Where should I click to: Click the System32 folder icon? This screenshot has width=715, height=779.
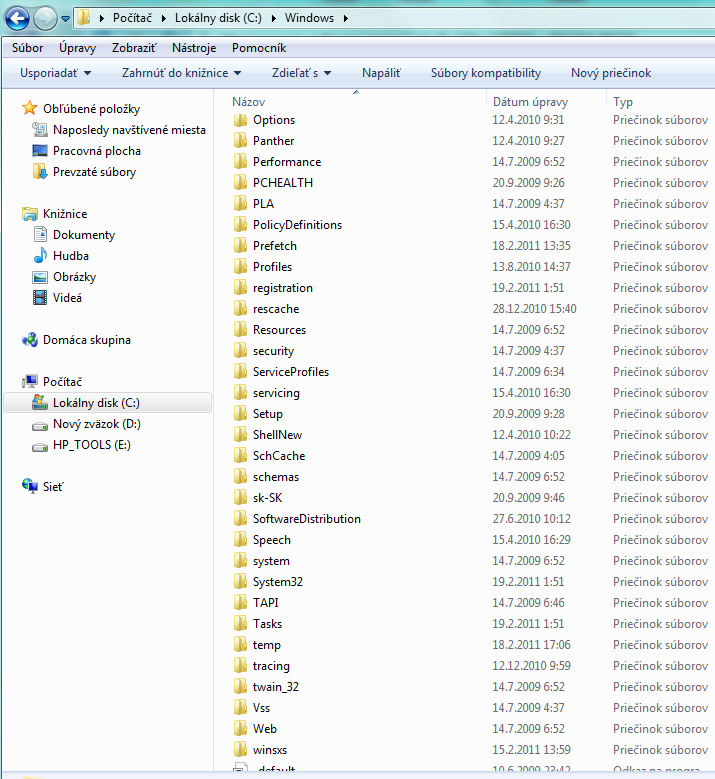tap(240, 582)
